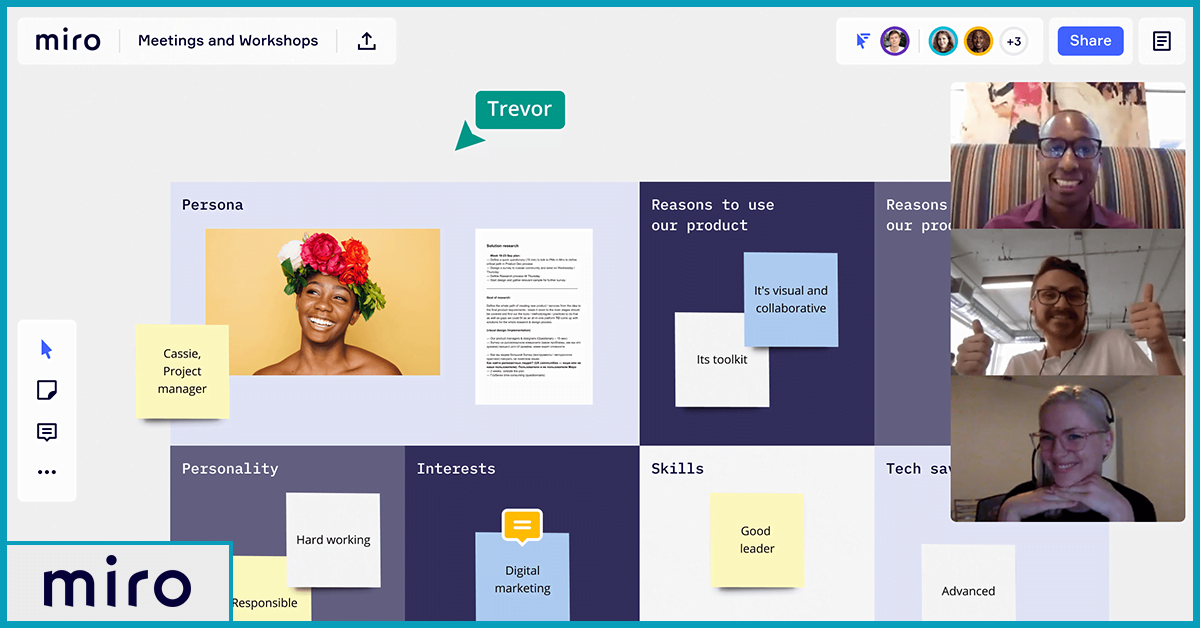Click the Personality frame title
The image size is (1200, 628).
230,469
